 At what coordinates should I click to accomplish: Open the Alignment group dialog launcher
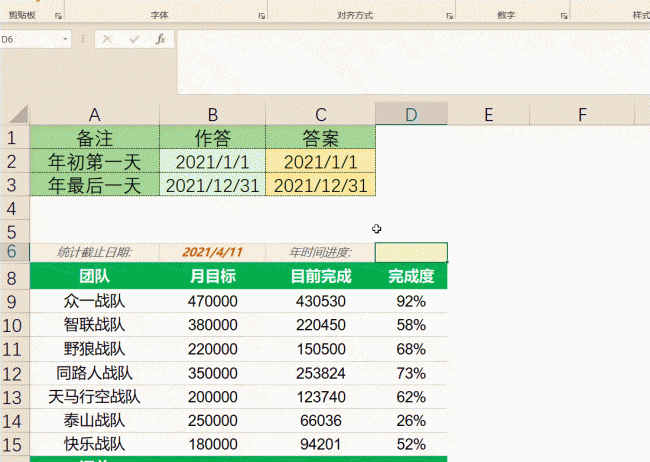point(449,16)
